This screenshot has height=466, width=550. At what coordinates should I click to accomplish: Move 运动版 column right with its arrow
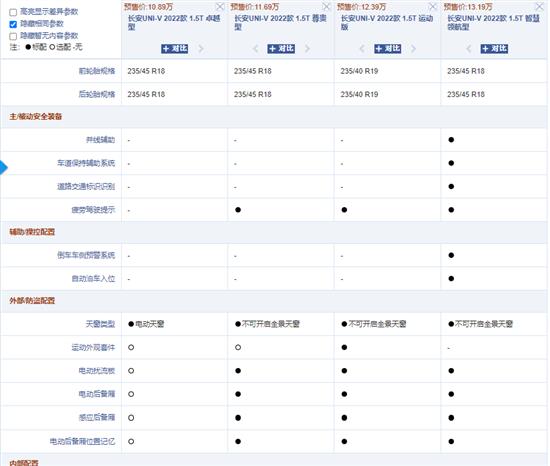coord(414,48)
